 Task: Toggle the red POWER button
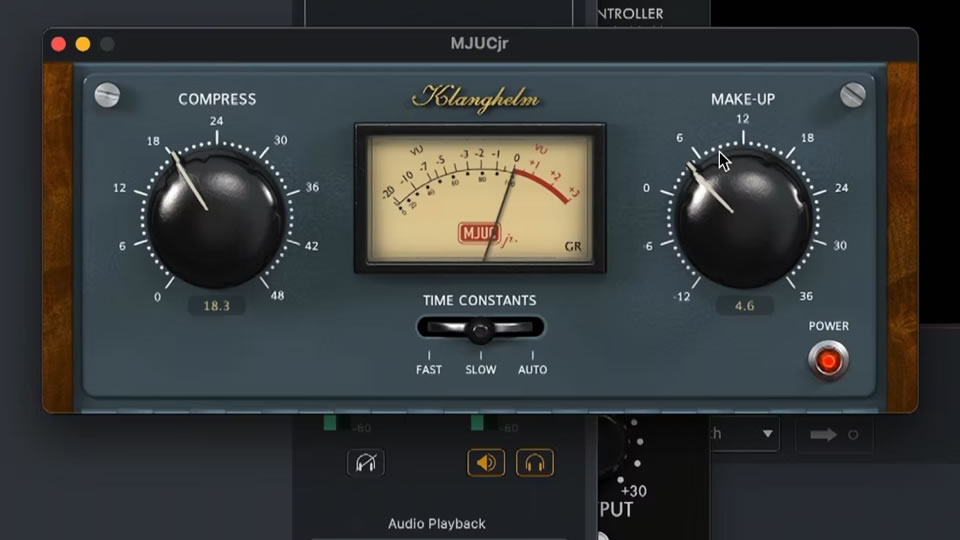(828, 361)
